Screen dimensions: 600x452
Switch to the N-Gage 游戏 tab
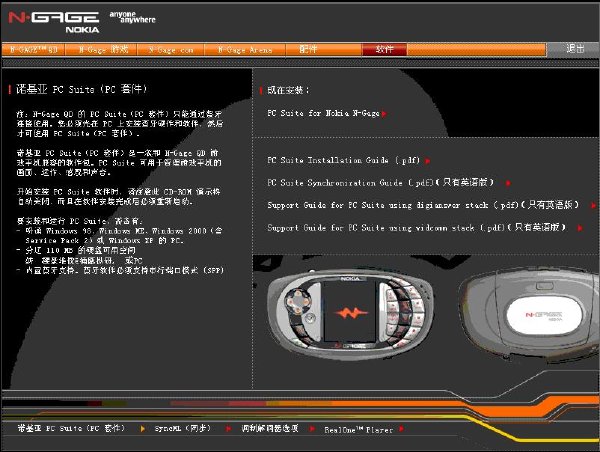(x=101, y=50)
